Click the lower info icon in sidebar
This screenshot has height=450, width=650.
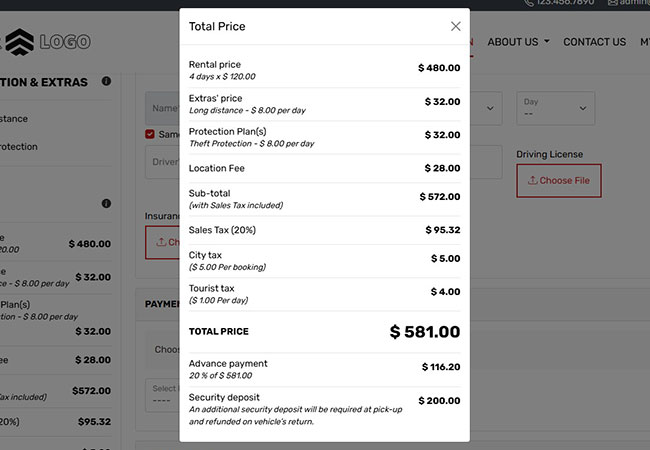click(x=106, y=203)
